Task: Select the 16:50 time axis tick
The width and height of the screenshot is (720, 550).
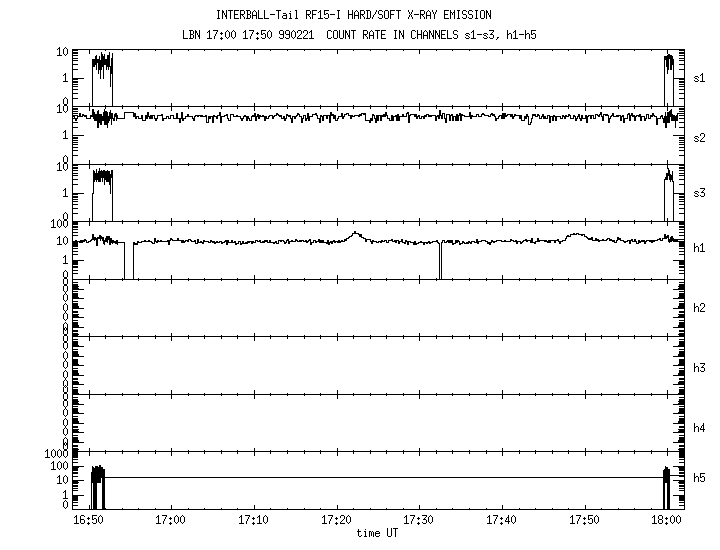Action: (x=89, y=521)
